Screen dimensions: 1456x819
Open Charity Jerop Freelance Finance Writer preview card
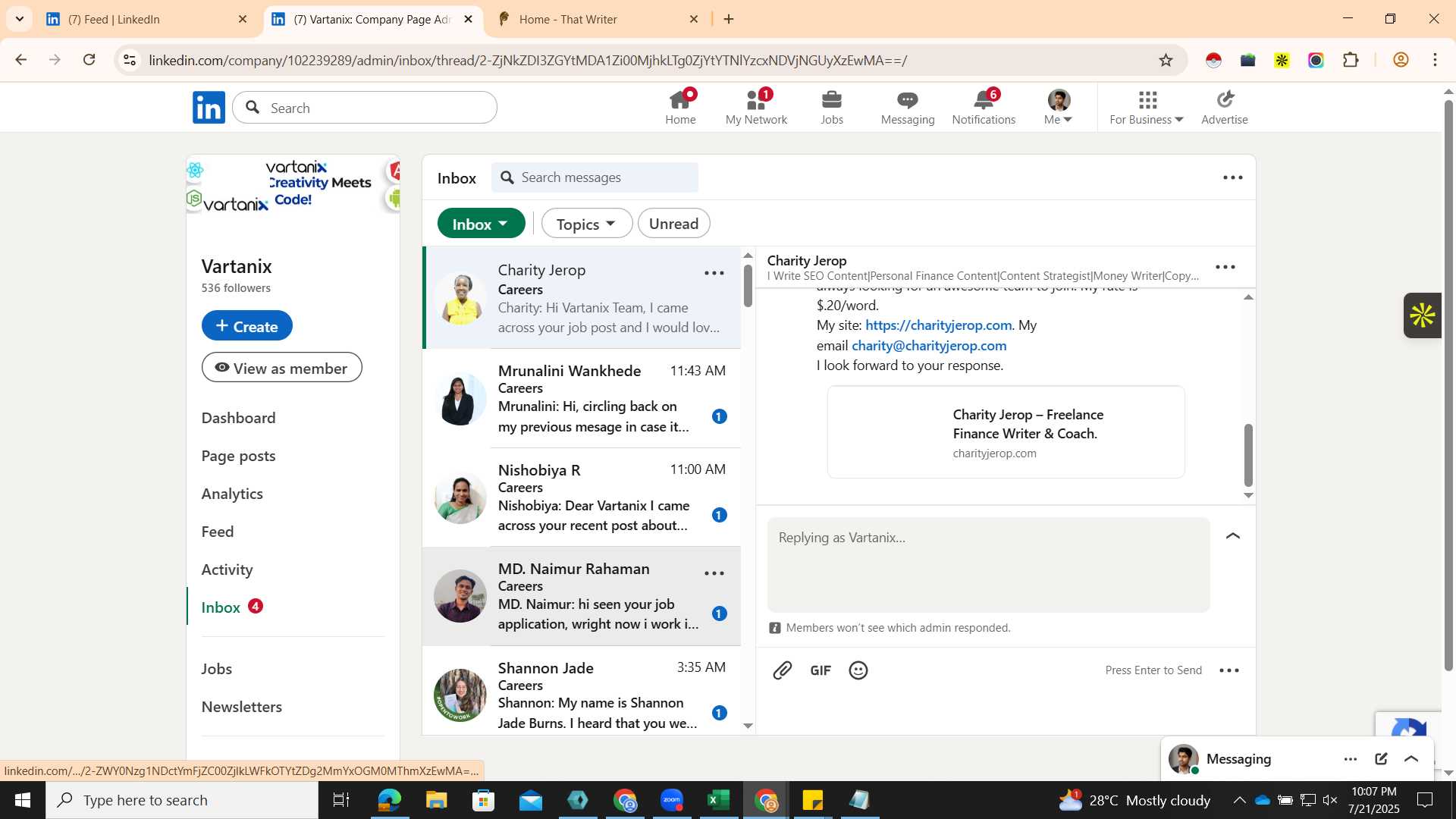pyautogui.click(x=1006, y=432)
